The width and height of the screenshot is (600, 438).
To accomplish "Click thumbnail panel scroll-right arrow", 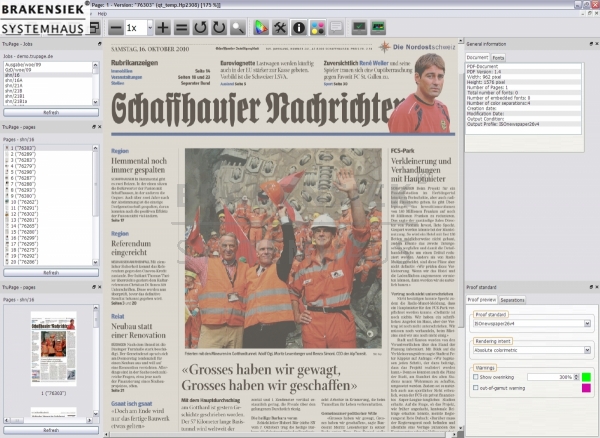I will [x=90, y=420].
